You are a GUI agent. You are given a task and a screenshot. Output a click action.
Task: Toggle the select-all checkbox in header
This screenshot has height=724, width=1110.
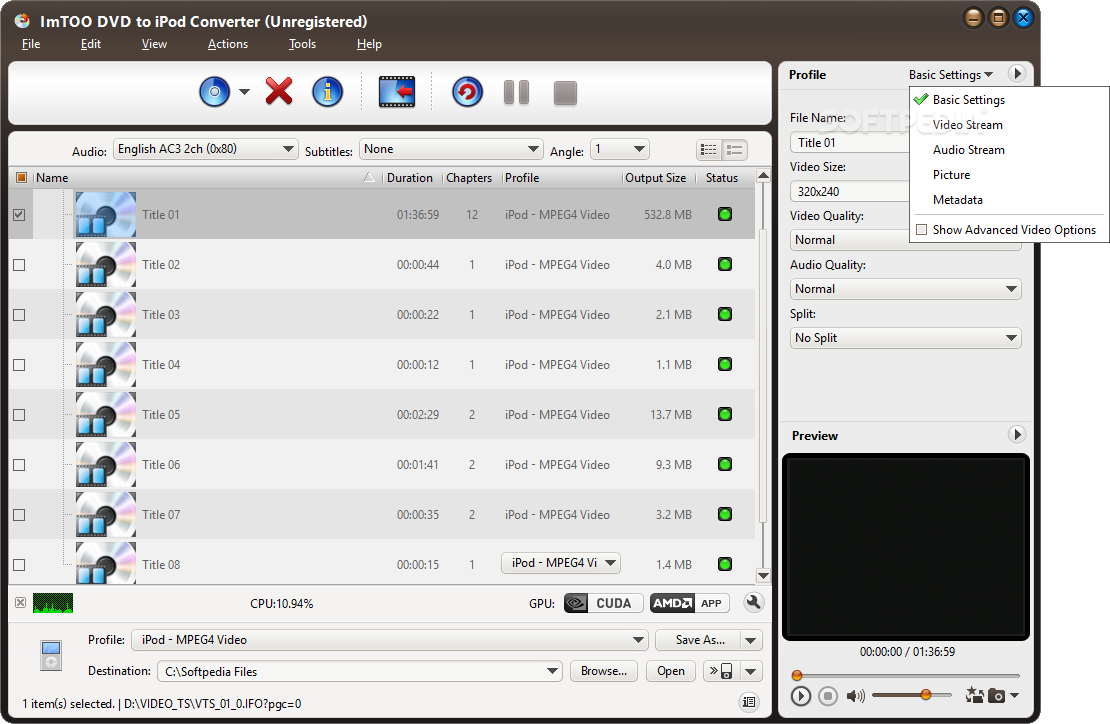21,178
